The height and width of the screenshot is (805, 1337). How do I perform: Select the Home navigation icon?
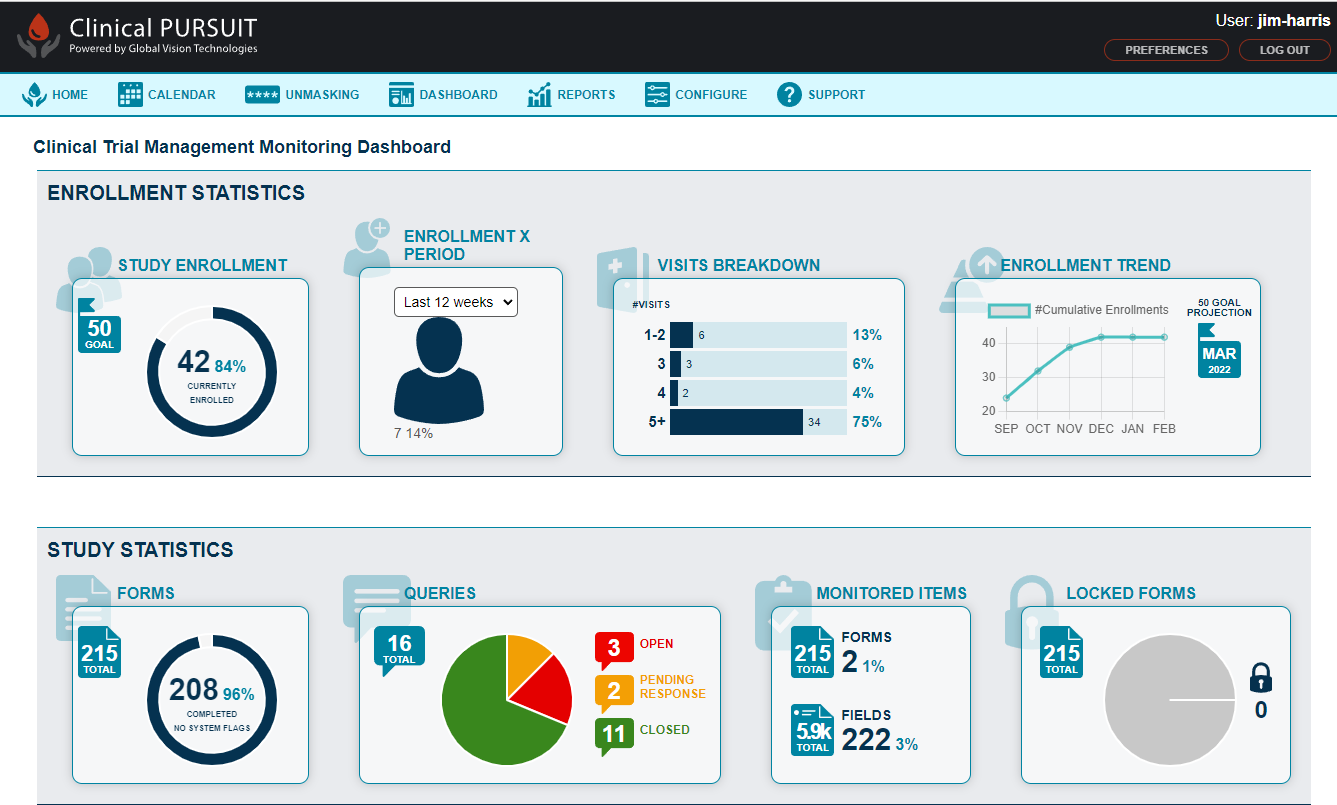point(35,93)
